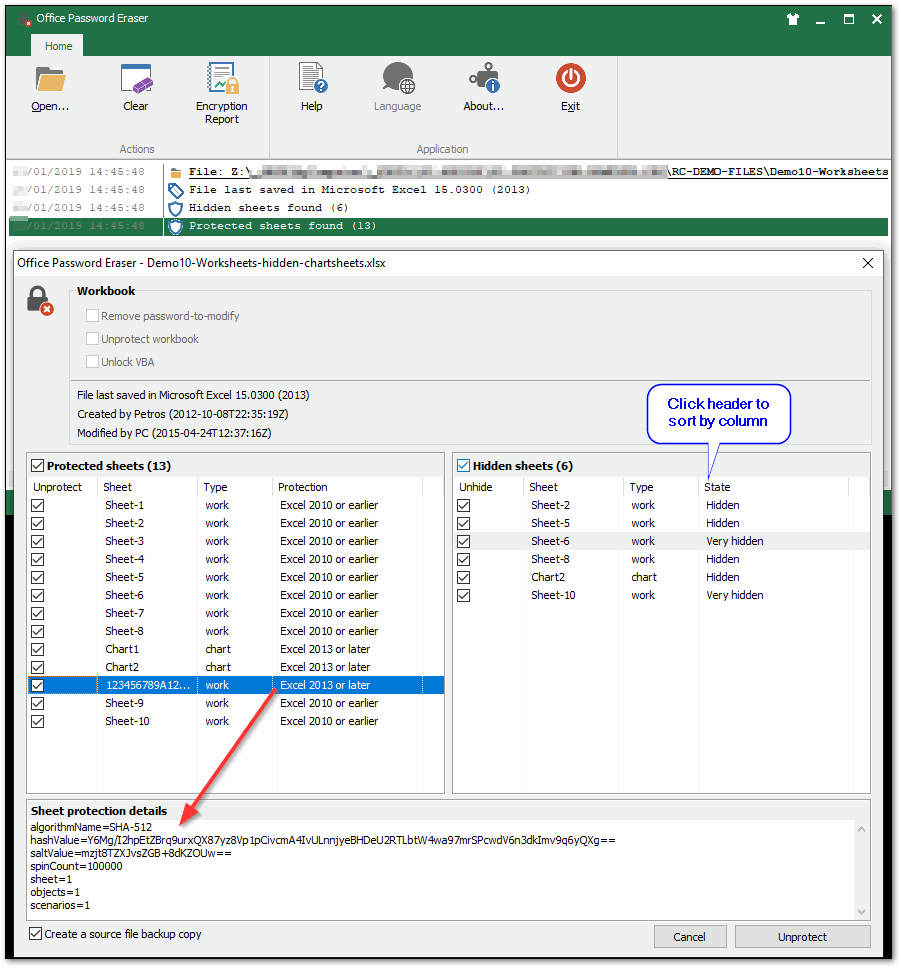Uncheck Unprotect for Sheet-1
Viewport: 901px width, 968px height.
[38, 506]
